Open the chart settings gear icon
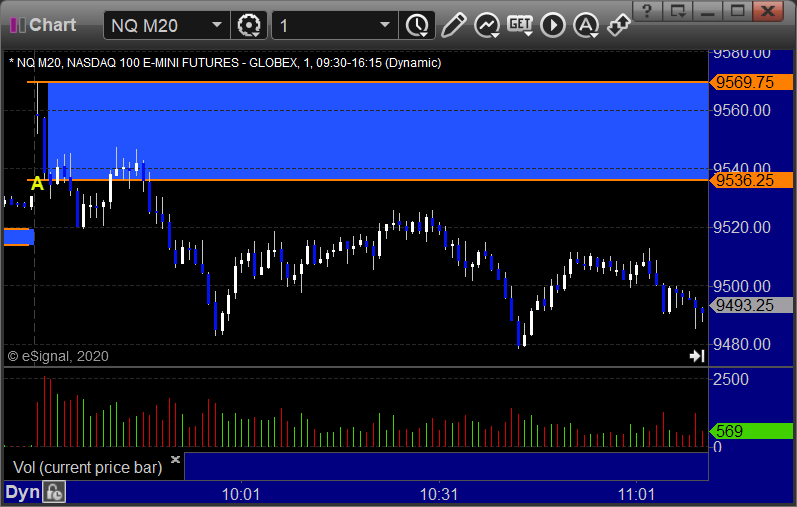This screenshot has height=507, width=797. (x=249, y=25)
